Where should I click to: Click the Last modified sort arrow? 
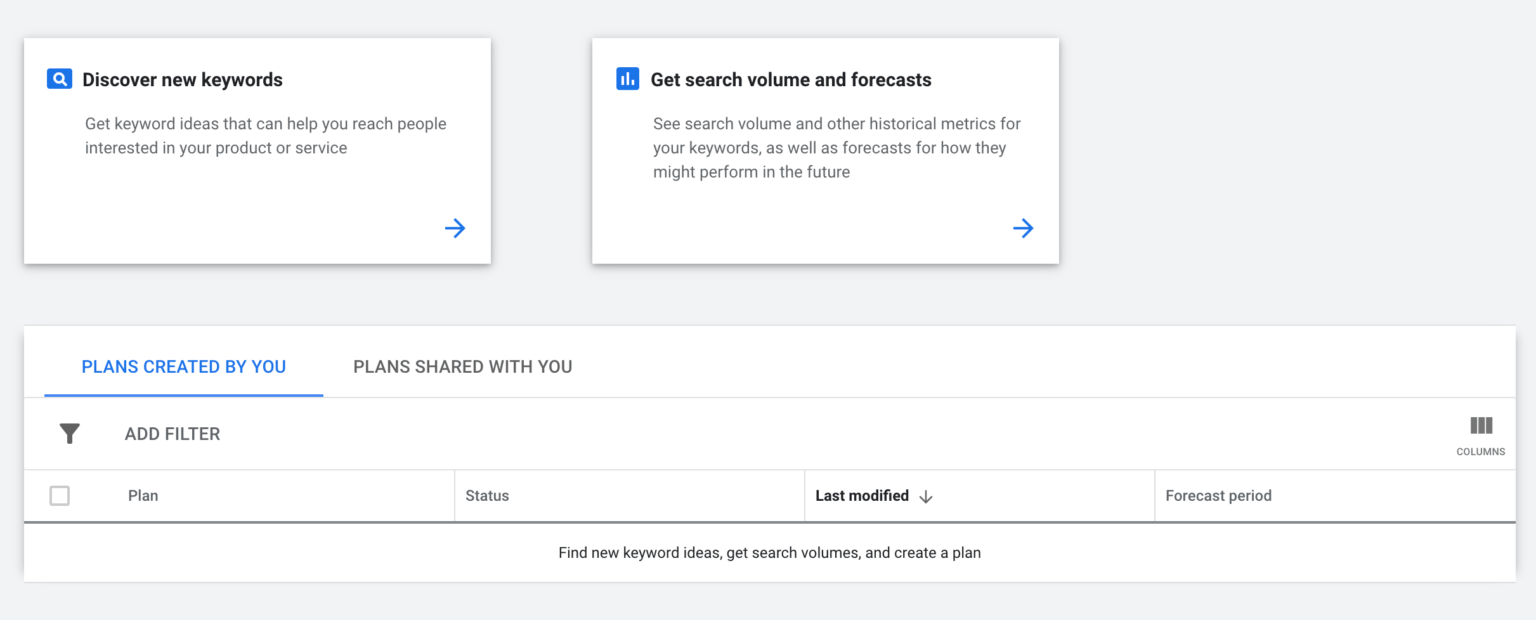(928, 495)
